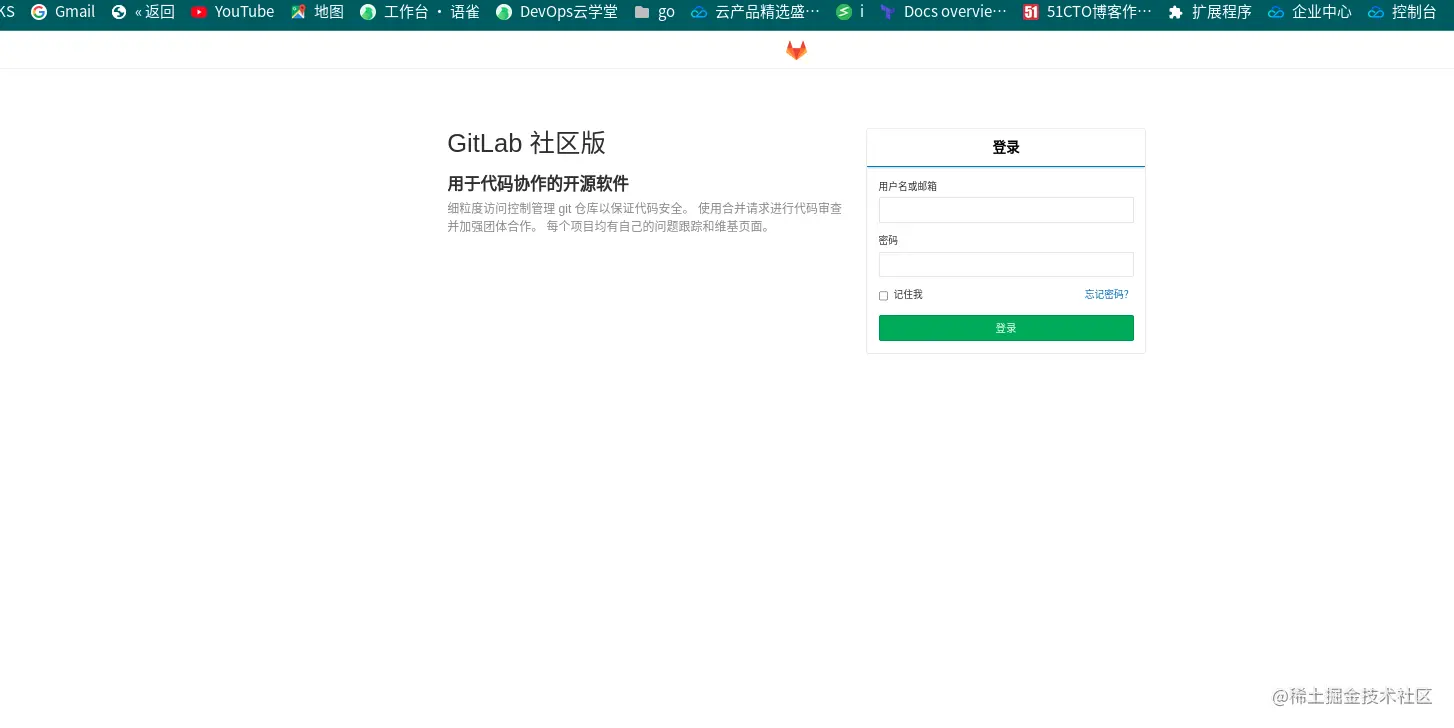
Task: Focus the 密码 password field
Action: tap(1006, 264)
